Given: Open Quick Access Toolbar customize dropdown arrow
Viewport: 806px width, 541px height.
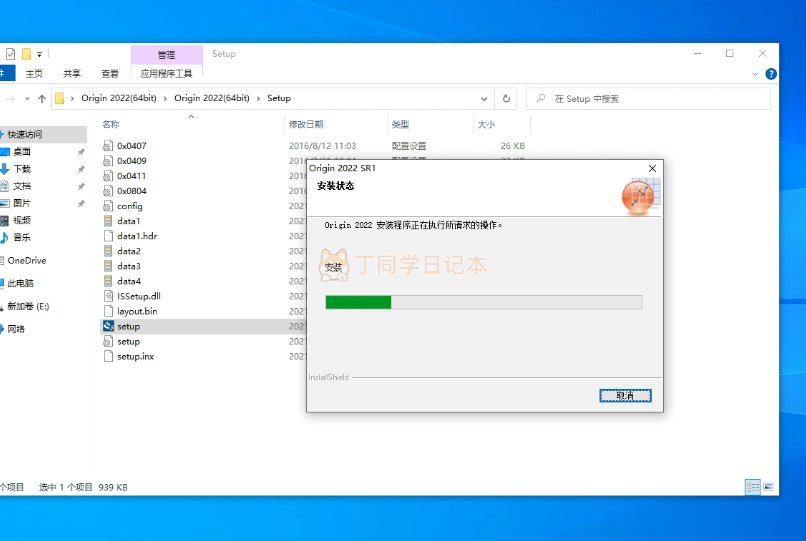Looking at the screenshot, I should [39, 54].
